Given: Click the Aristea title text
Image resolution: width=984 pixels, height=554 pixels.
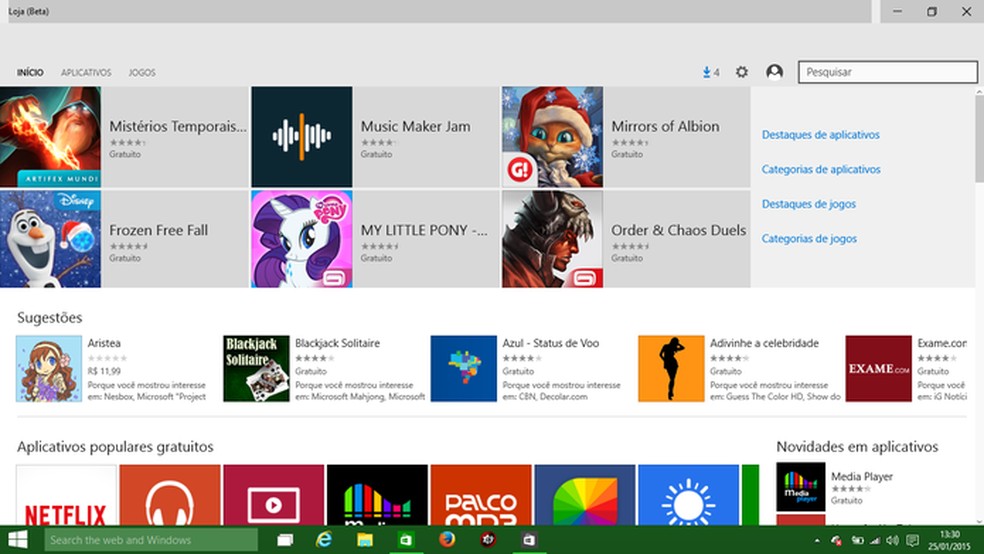Looking at the screenshot, I should click(104, 343).
